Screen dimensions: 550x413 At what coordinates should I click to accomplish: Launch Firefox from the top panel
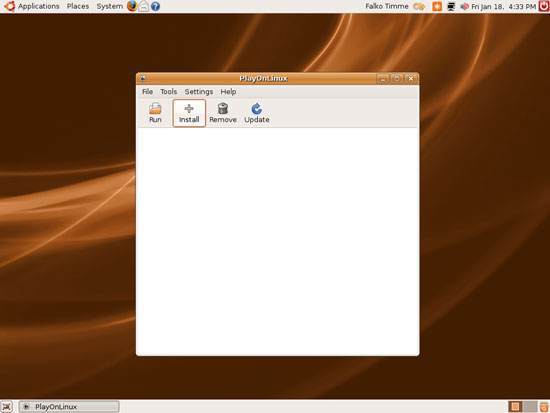[132, 6]
